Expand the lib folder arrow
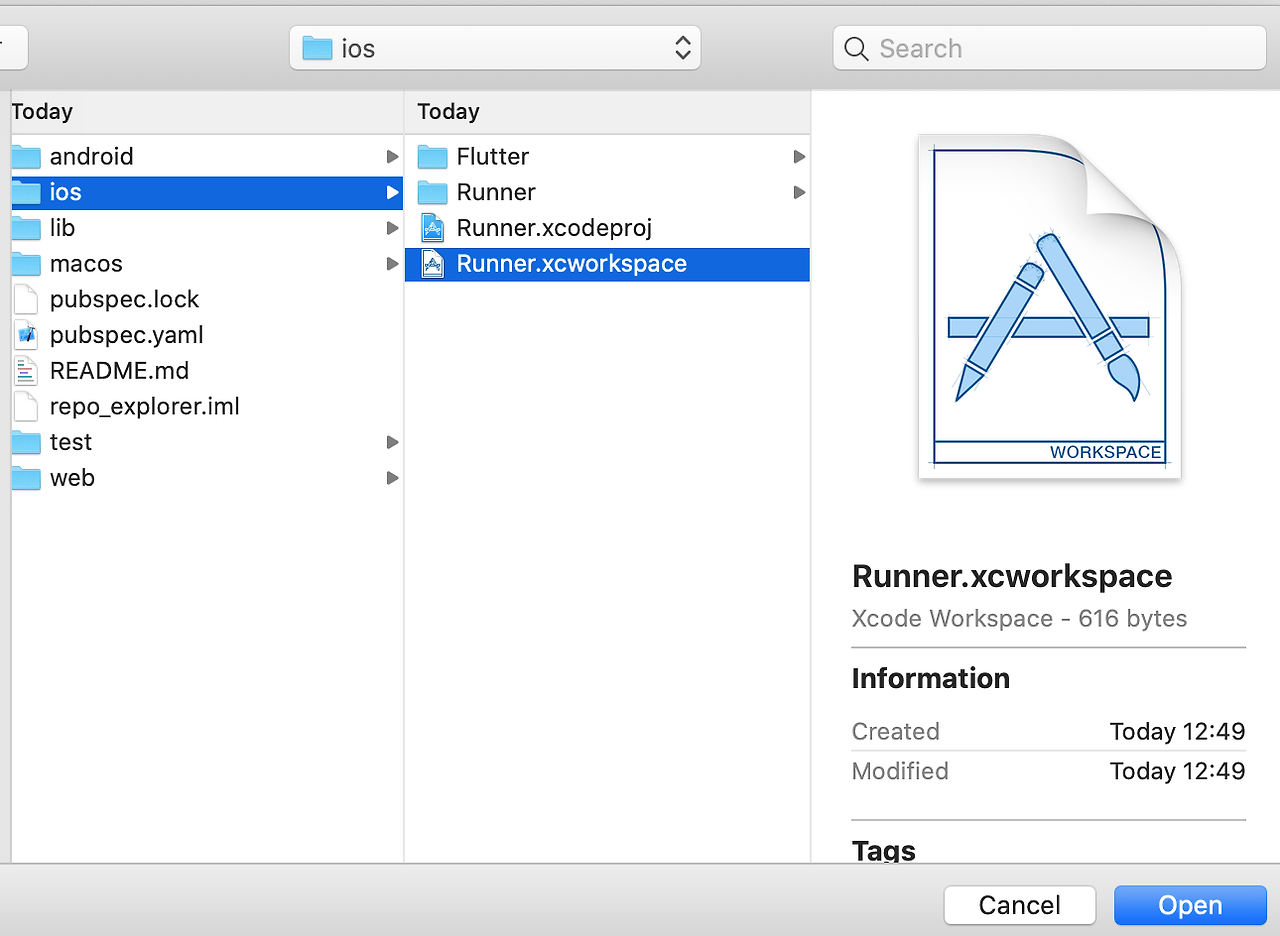Viewport: 1280px width, 936px height. click(392, 229)
